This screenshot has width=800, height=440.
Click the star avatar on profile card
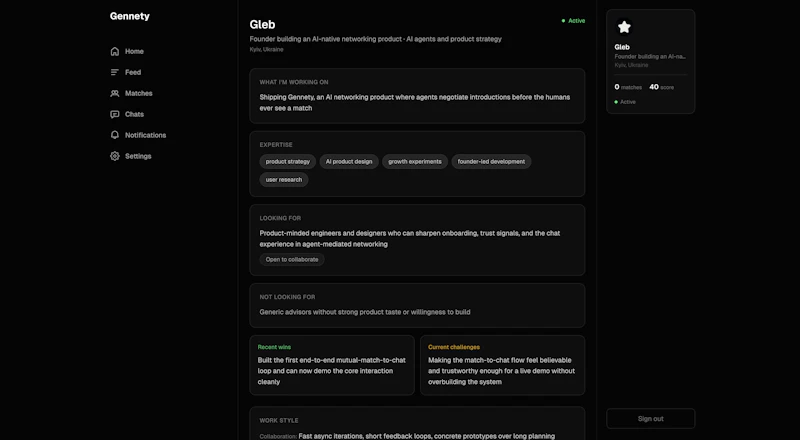pos(624,27)
